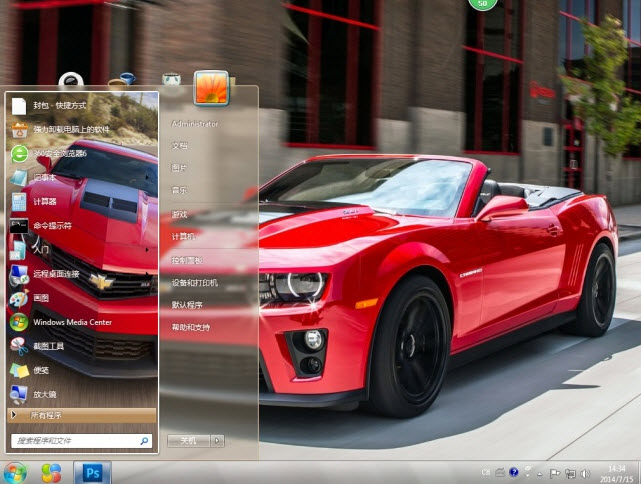
Task: Open 便笺 (Sticky Notes)
Action: click(40, 370)
